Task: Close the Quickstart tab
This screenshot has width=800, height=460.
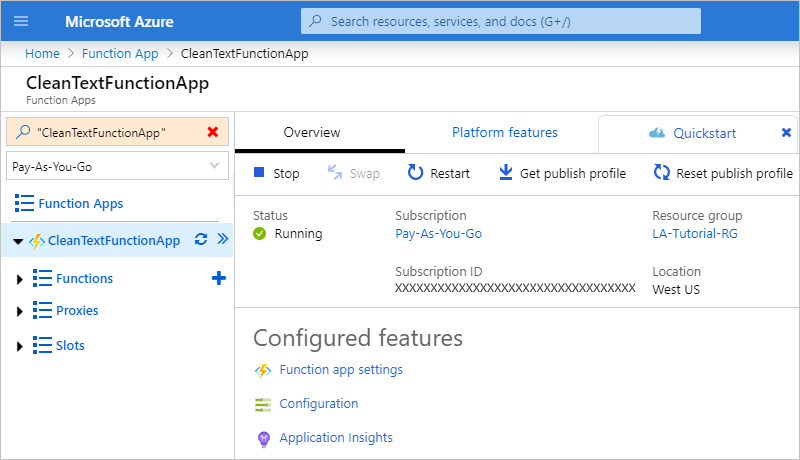Action: [786, 132]
